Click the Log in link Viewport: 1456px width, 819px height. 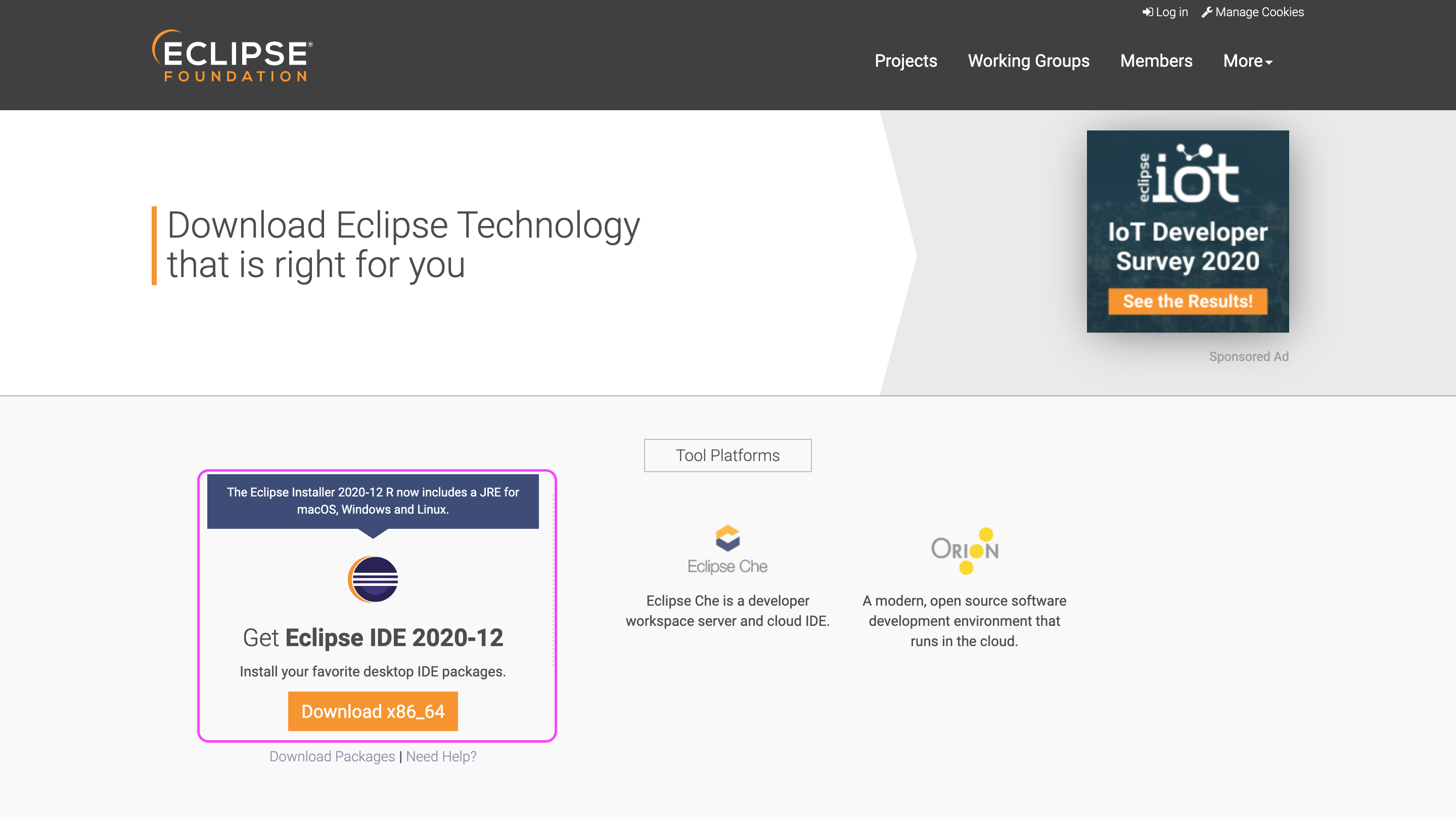1165,12
